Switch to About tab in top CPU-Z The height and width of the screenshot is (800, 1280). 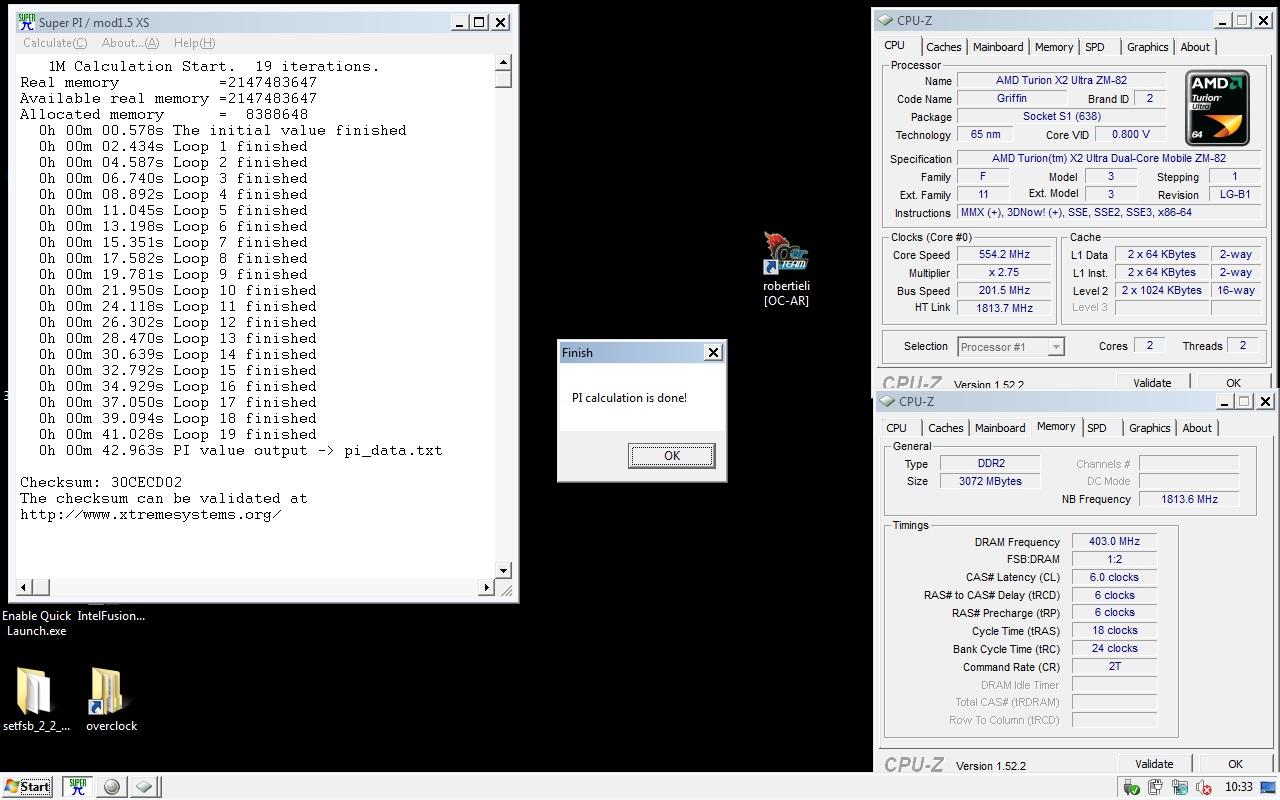[1195, 47]
